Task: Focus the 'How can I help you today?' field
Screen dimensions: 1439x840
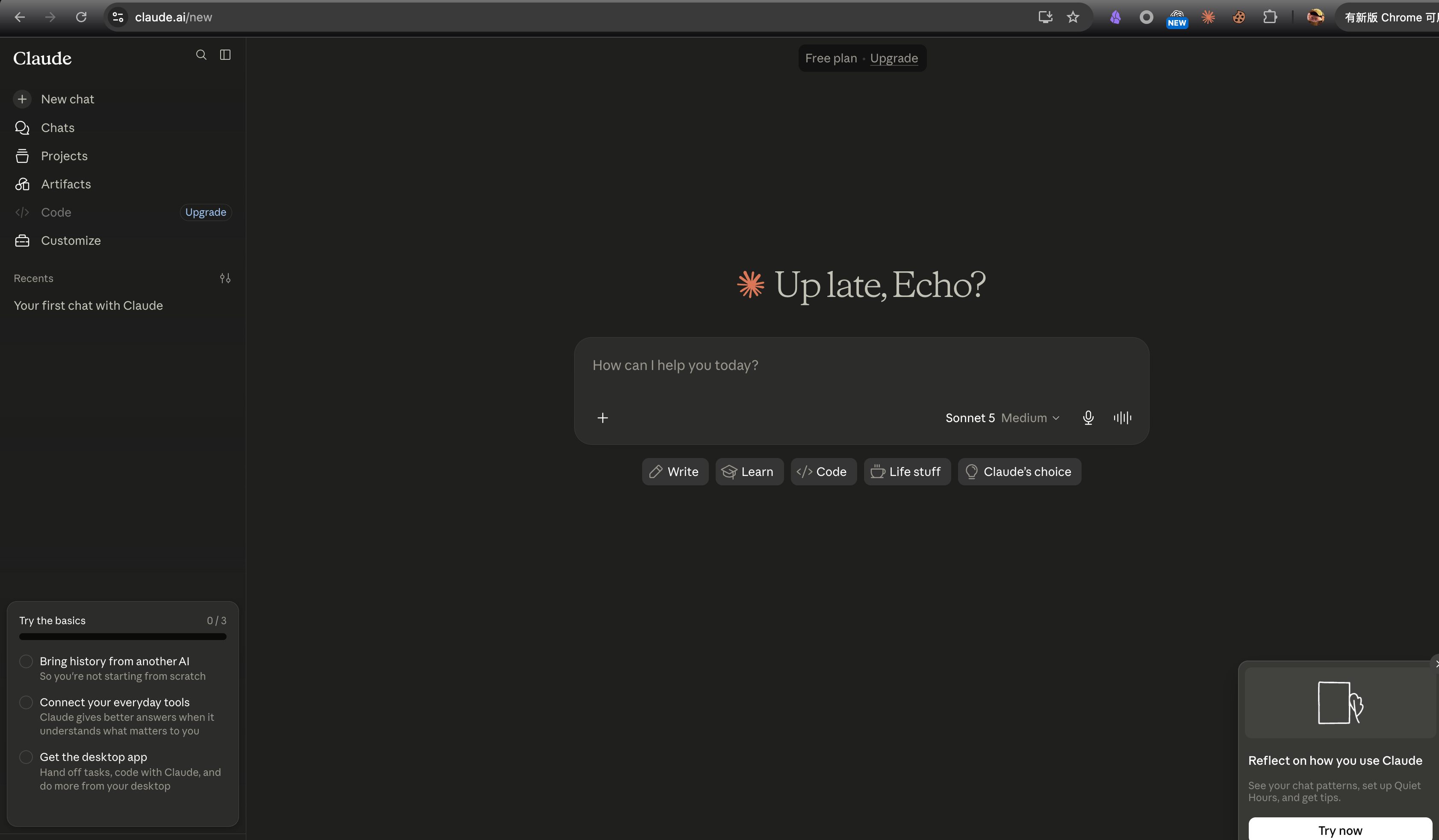Action: (x=861, y=366)
